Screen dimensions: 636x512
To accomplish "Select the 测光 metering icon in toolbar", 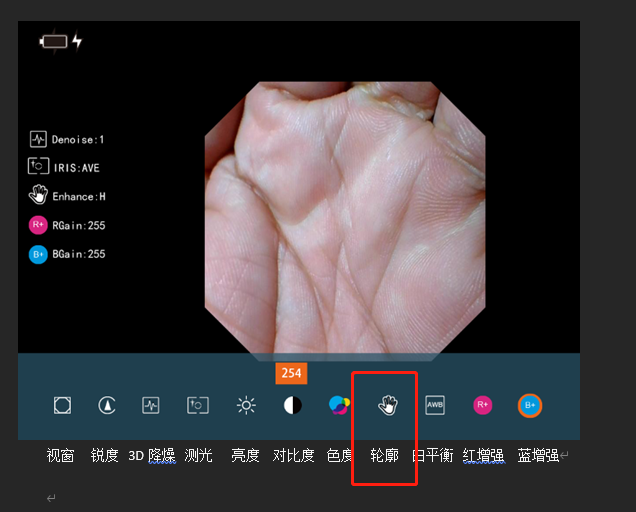I will (x=197, y=405).
